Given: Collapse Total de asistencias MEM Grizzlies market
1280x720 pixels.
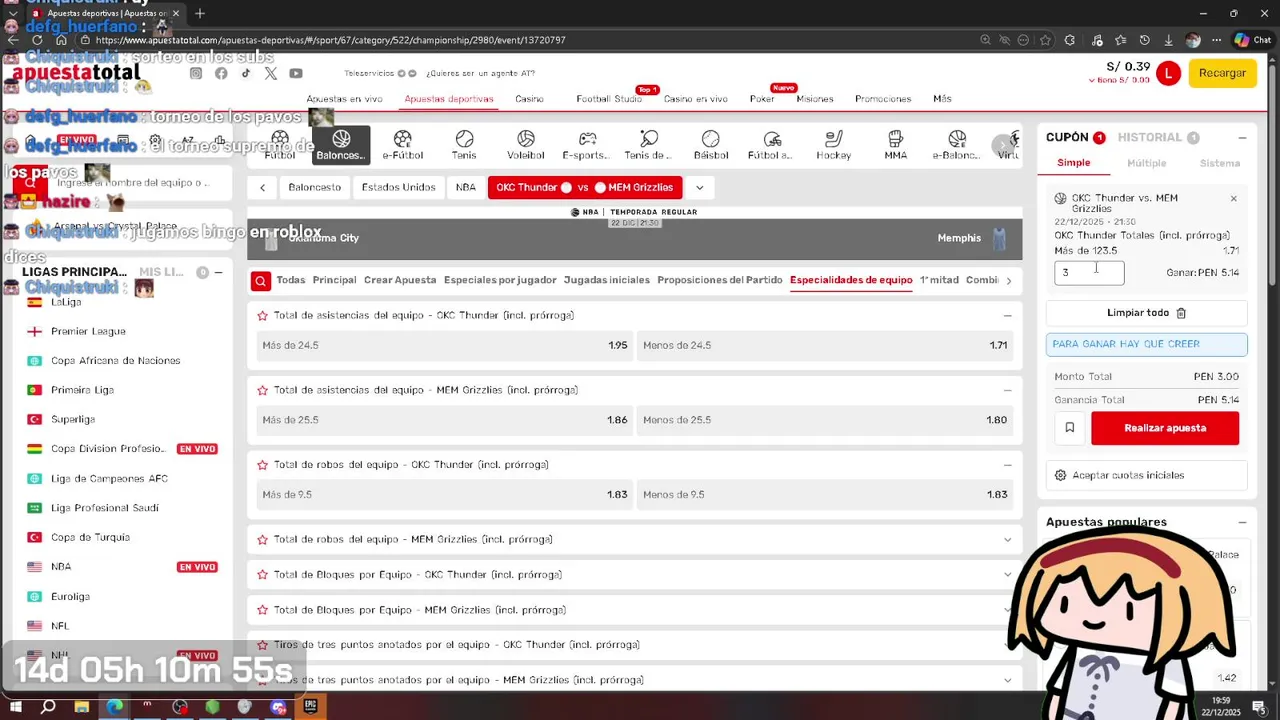Looking at the screenshot, I should pyautogui.click(x=1007, y=390).
